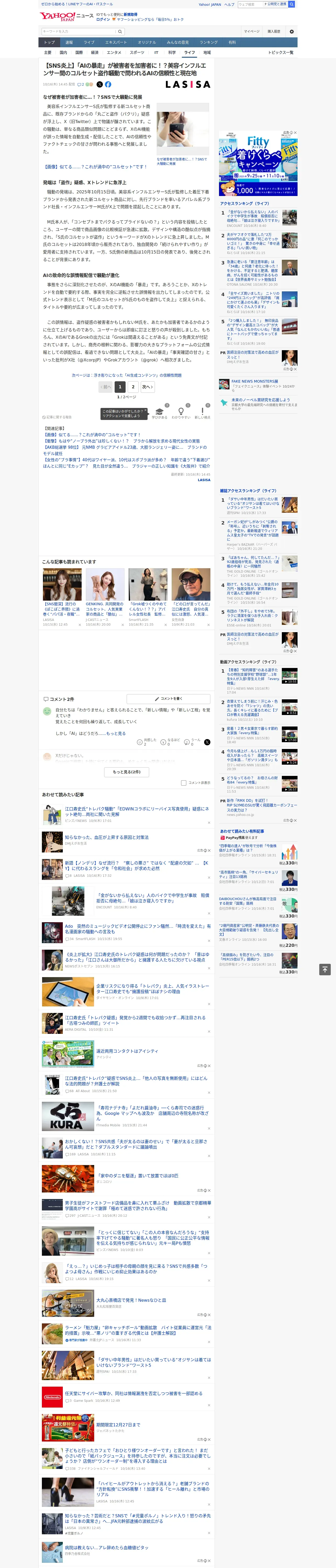Image resolution: width=336 pixels, height=1568 pixels.
Task: Select the エキスパート navigation tab
Action: (116, 43)
